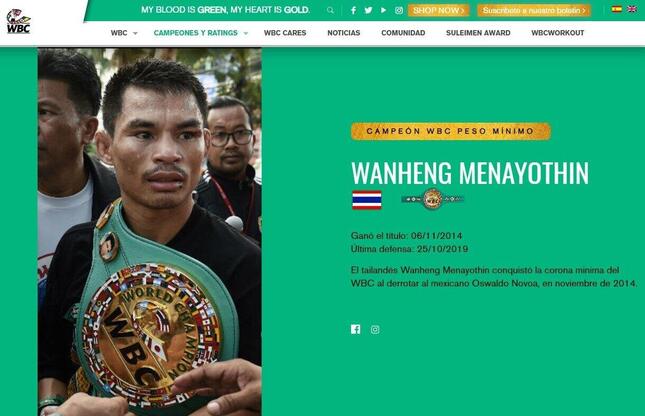Click the champion photo of Wanheng Menayothin
Viewport: 645px width, 416px height.
(x=150, y=232)
